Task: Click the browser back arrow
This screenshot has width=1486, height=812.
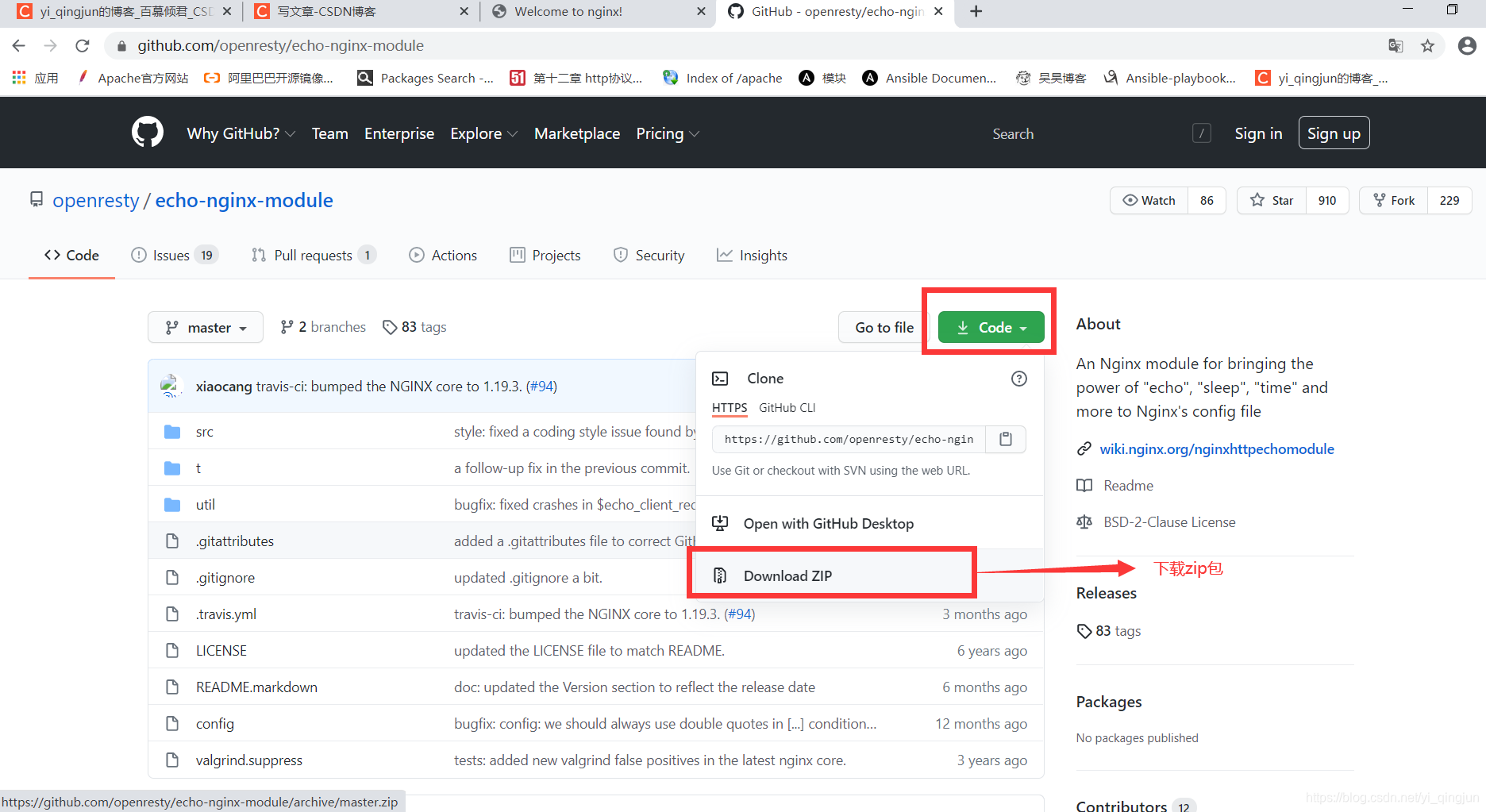Action: point(19,46)
